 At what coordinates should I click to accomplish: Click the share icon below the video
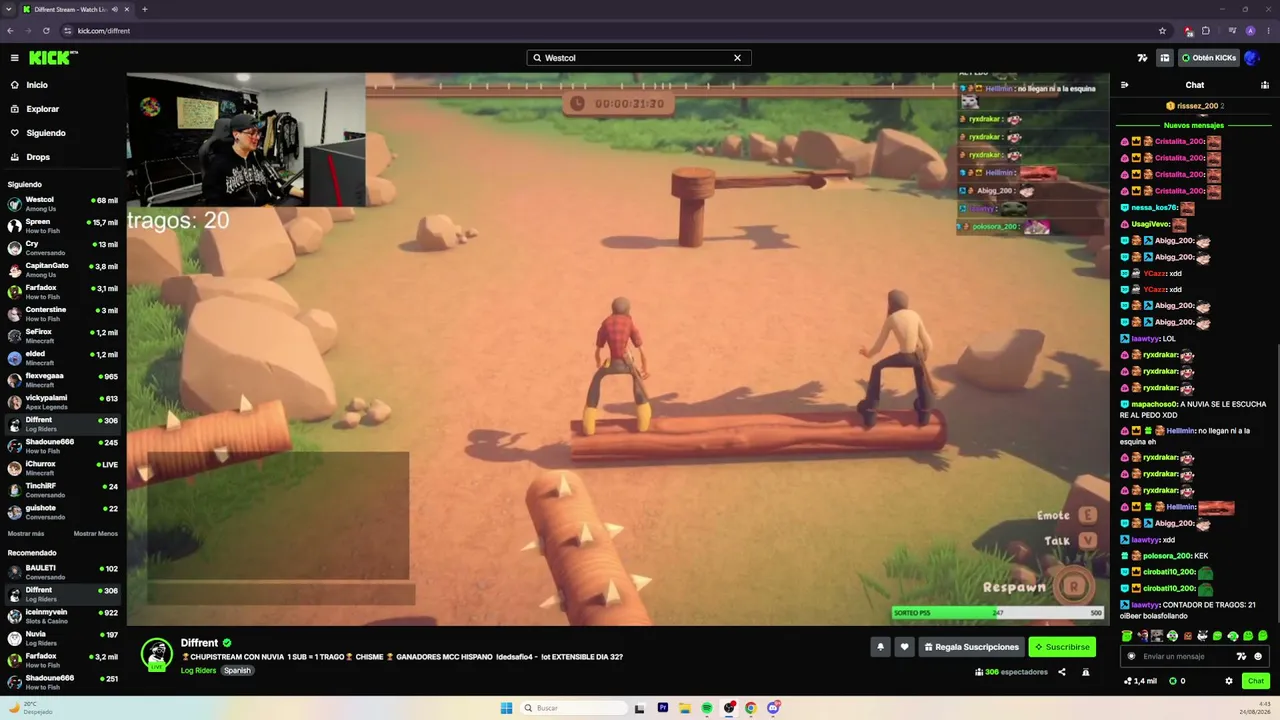[x=1062, y=672]
